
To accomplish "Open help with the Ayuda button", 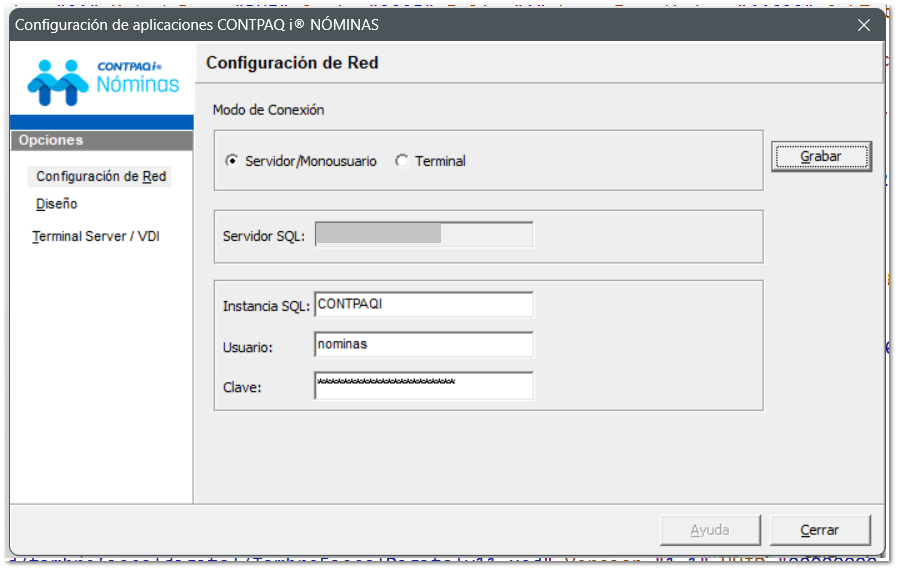I will (710, 530).
